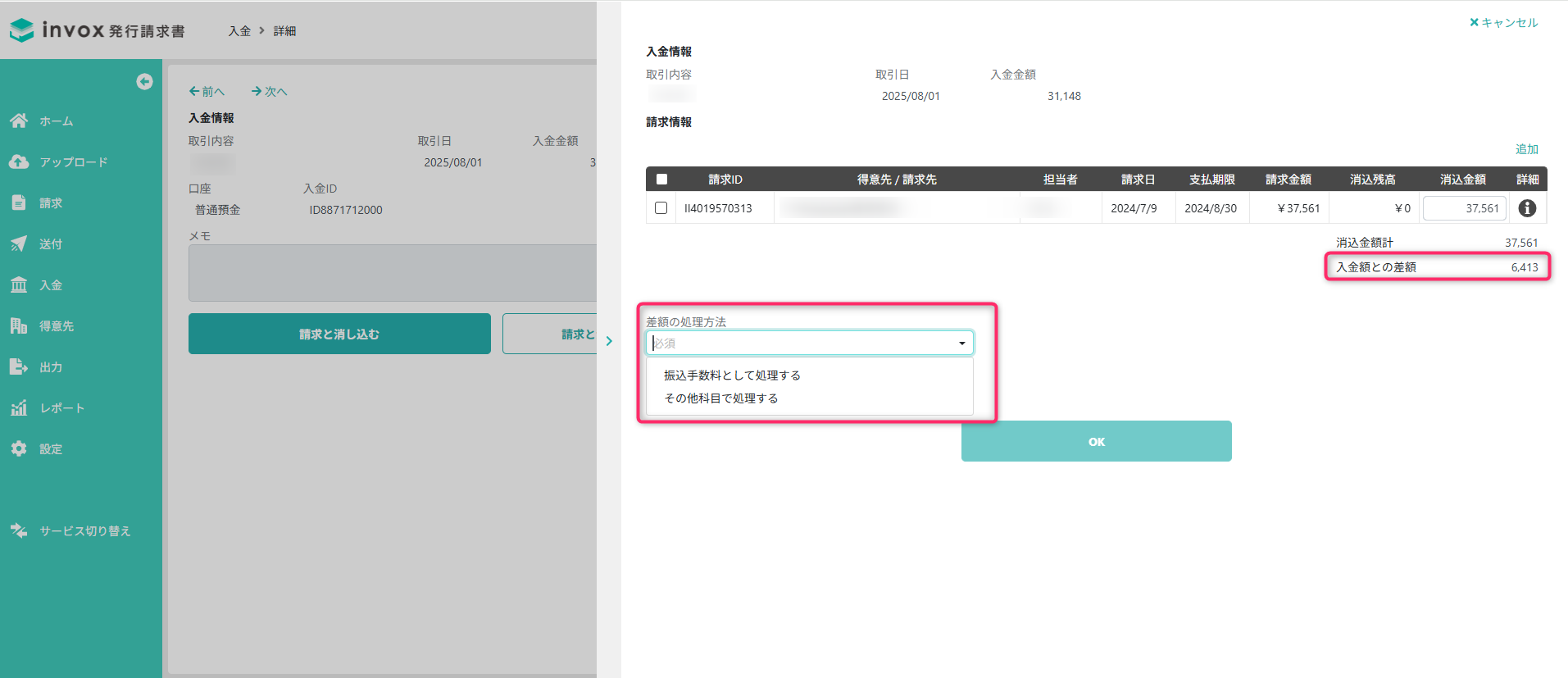The height and width of the screenshot is (678, 1568).
Task: Click the invoice document icon for 請求
Action: (x=19, y=202)
